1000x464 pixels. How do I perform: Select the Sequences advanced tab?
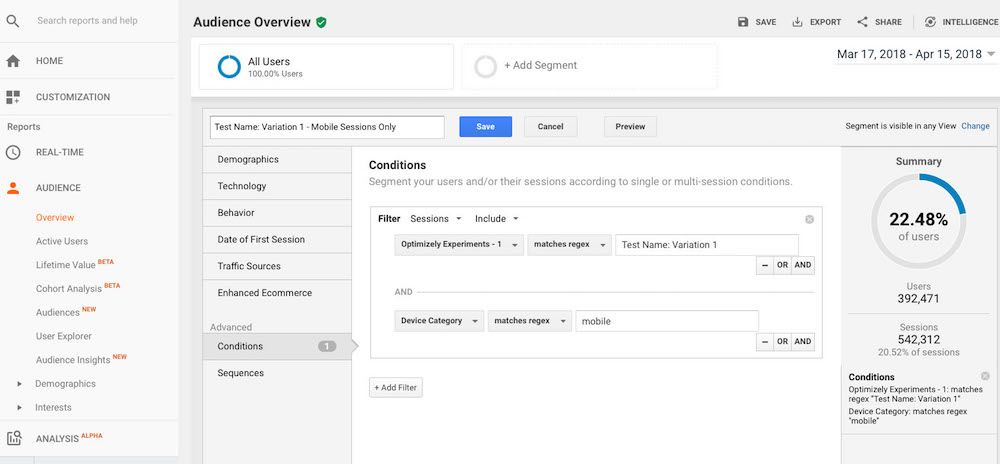pos(241,373)
